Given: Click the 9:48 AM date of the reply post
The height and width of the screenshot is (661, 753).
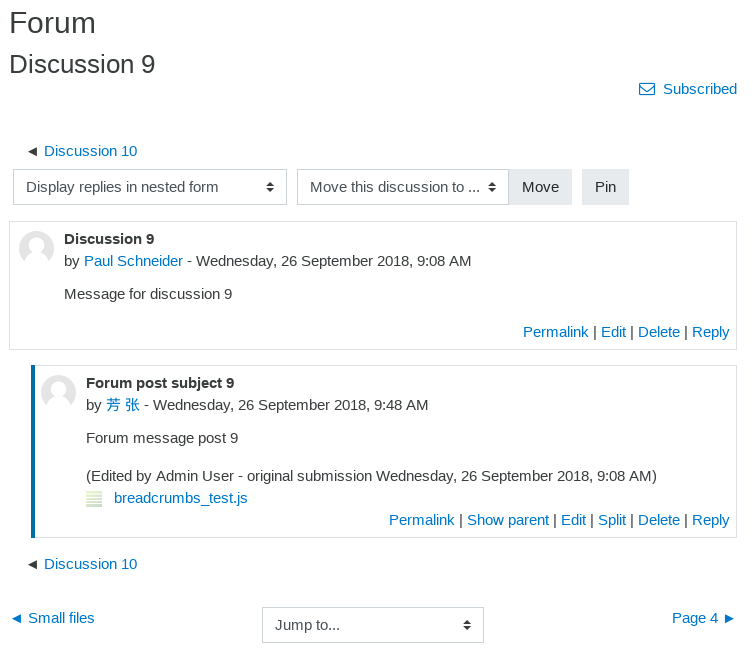Looking at the screenshot, I should coord(291,405).
